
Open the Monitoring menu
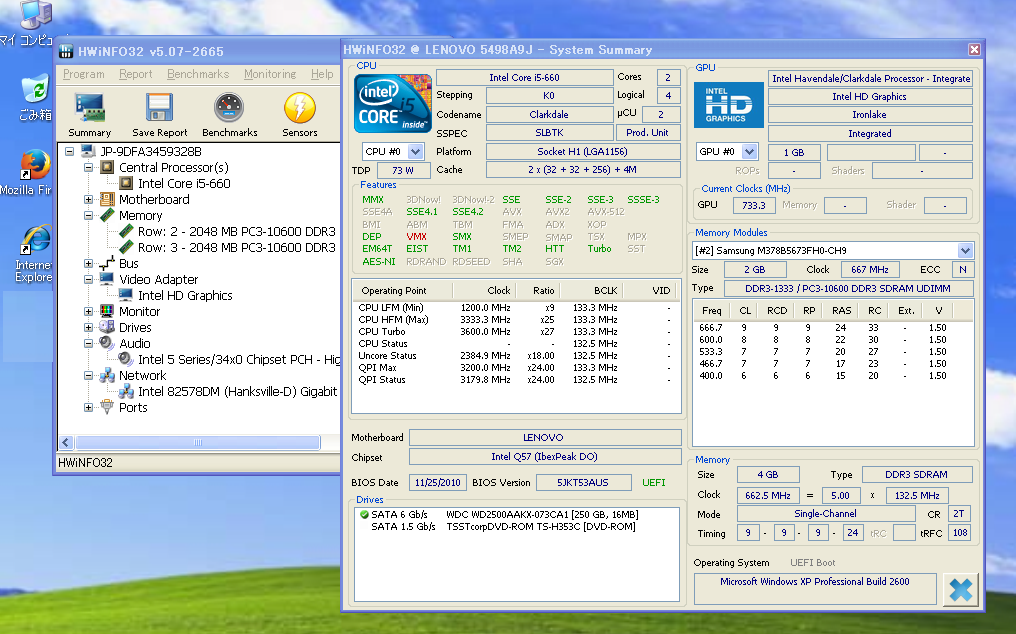pos(269,74)
